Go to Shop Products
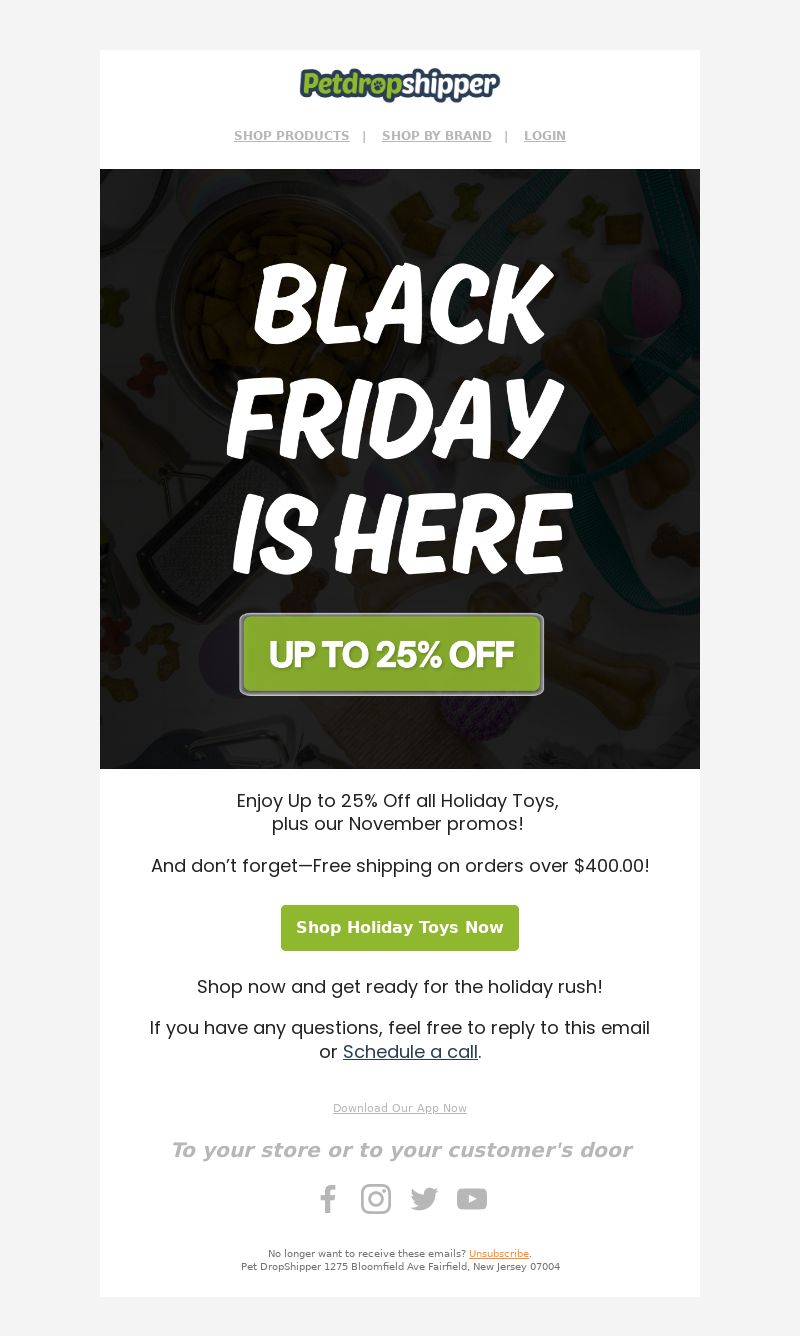800x1336 pixels. 292,136
